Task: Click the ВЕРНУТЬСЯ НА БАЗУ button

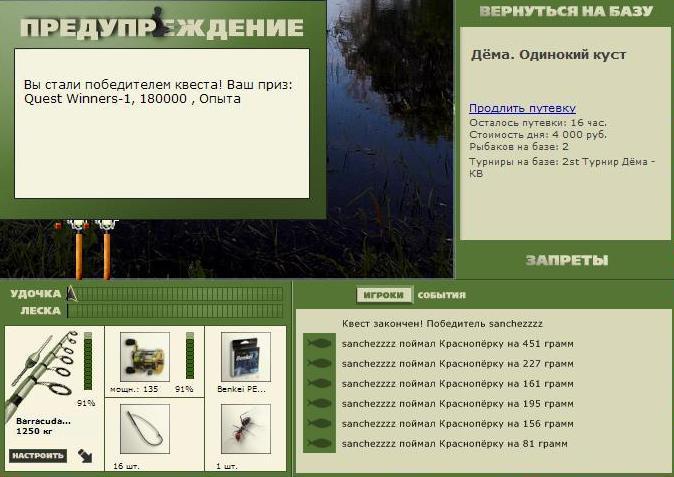Action: tap(566, 11)
